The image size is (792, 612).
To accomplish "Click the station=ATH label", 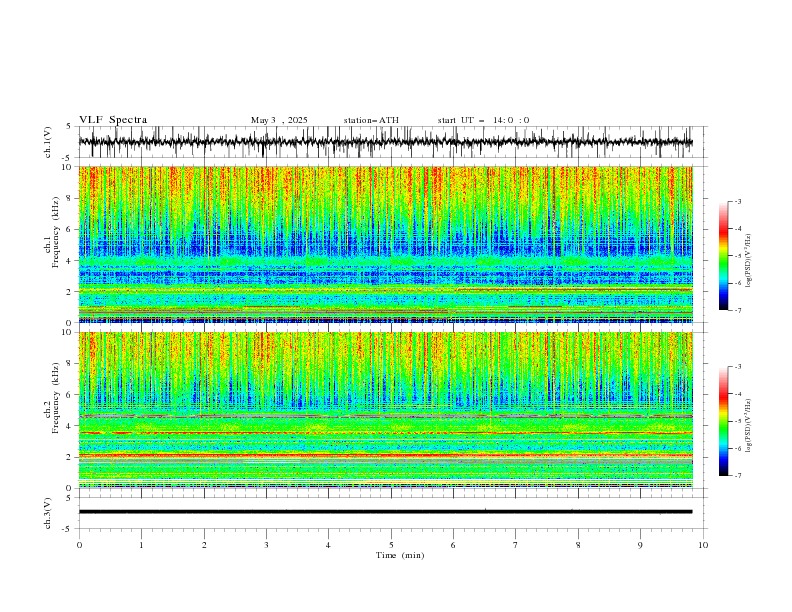I will [371, 120].
